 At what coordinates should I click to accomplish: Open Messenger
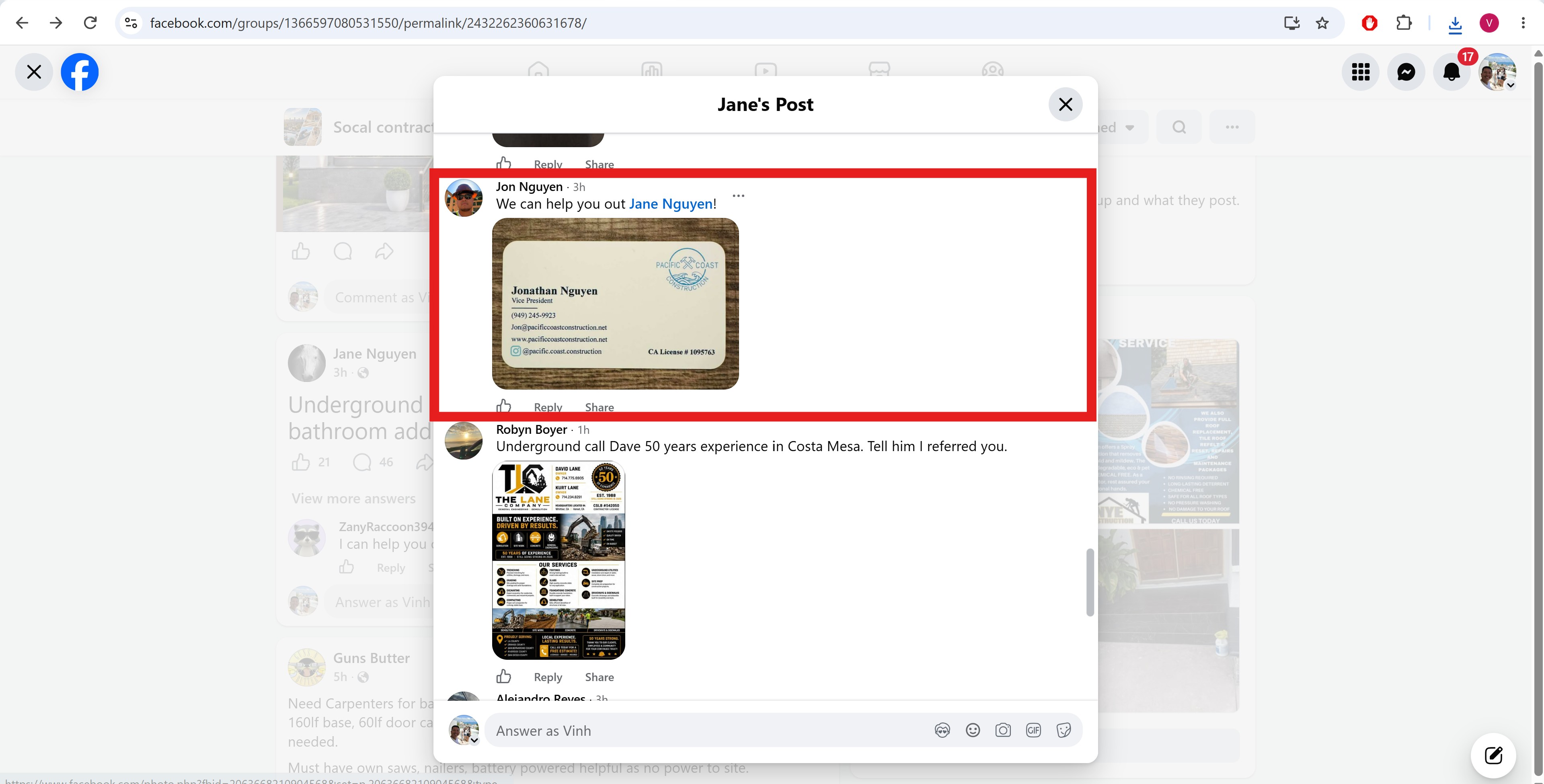coord(1406,72)
